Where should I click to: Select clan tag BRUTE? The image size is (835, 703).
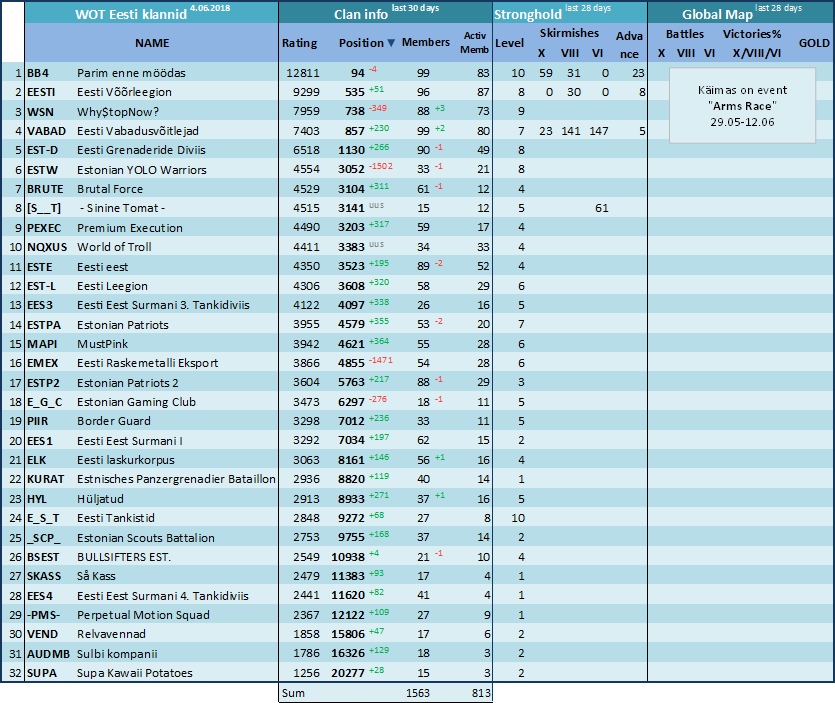coord(45,189)
